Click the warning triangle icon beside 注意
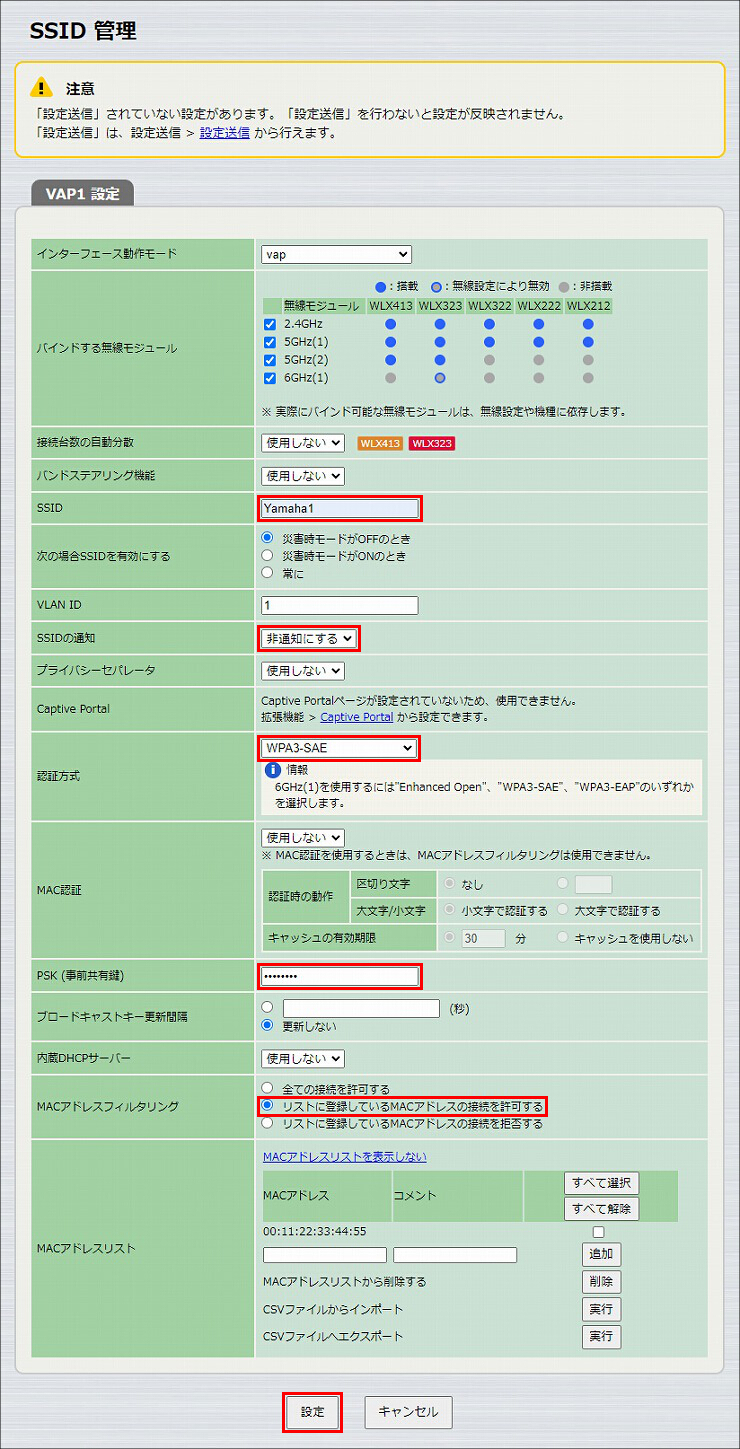Screen dimensions: 740x1449 pos(43,86)
